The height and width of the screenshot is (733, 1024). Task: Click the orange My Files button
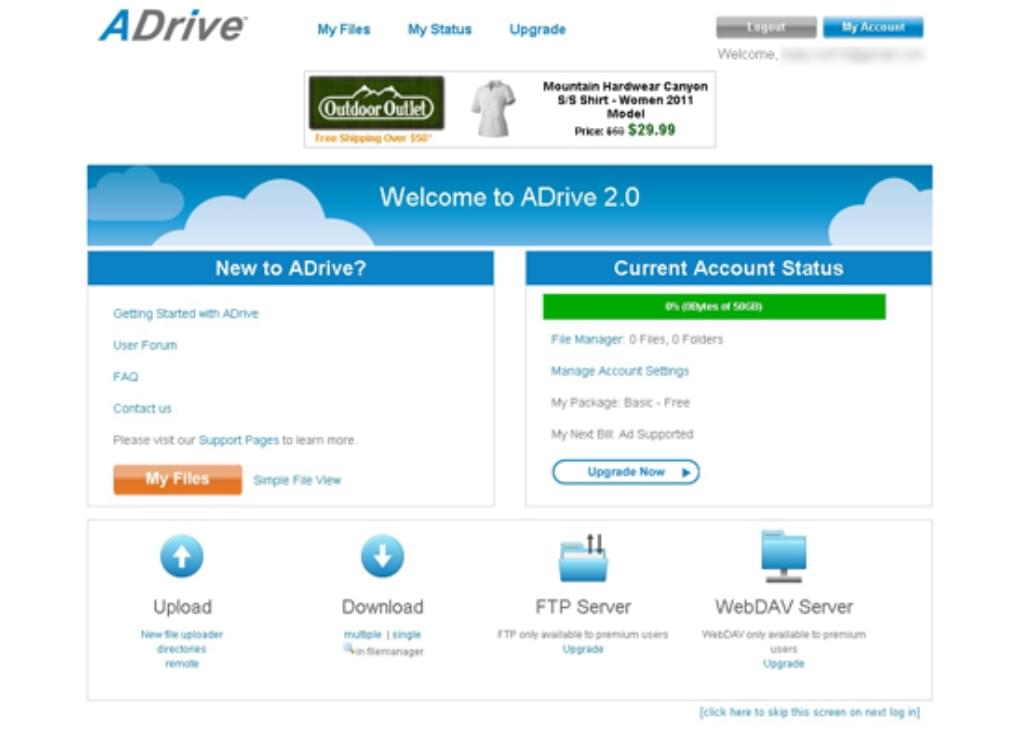tap(177, 479)
